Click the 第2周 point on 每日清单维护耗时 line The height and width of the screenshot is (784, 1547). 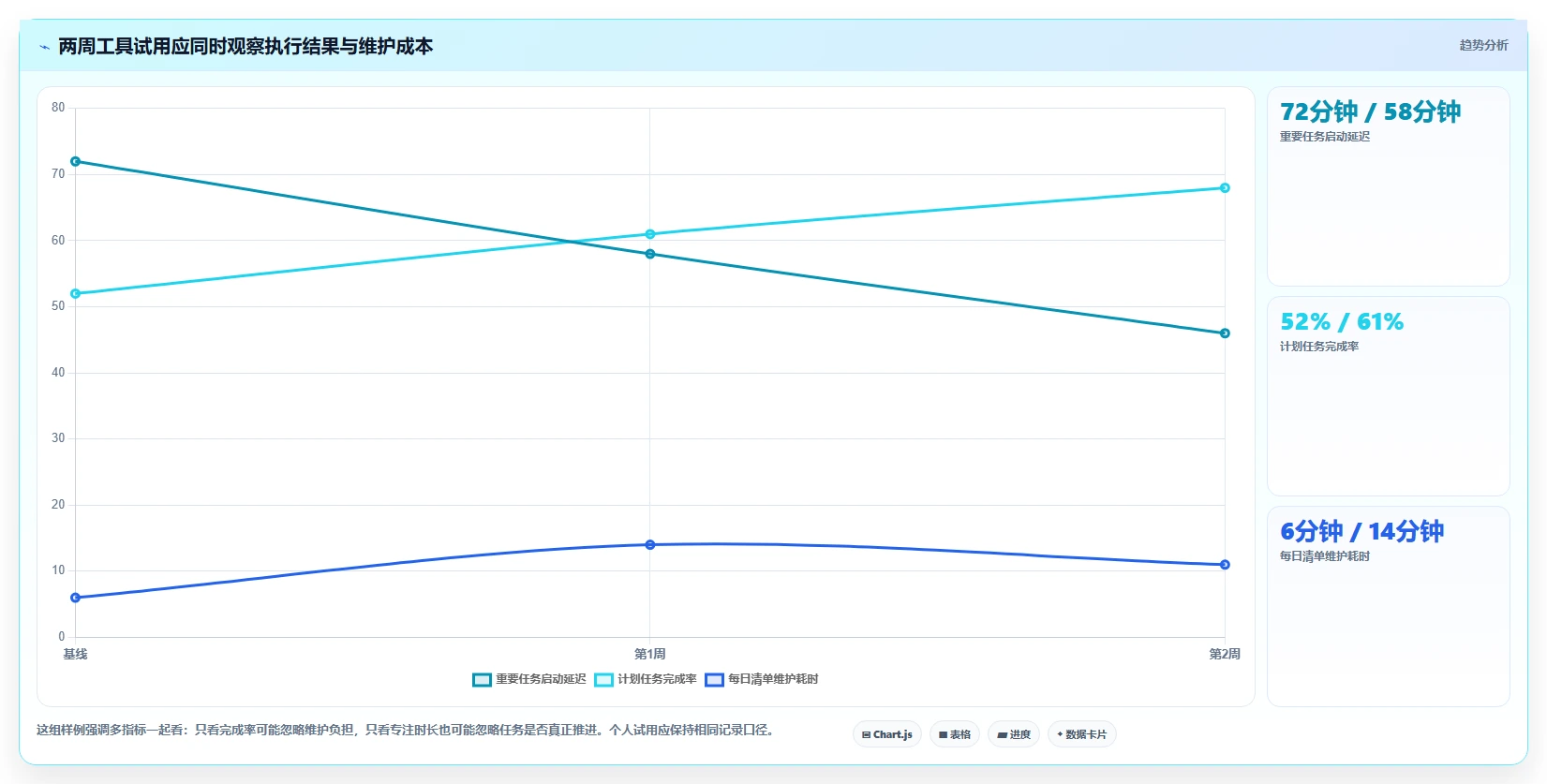tap(1225, 565)
